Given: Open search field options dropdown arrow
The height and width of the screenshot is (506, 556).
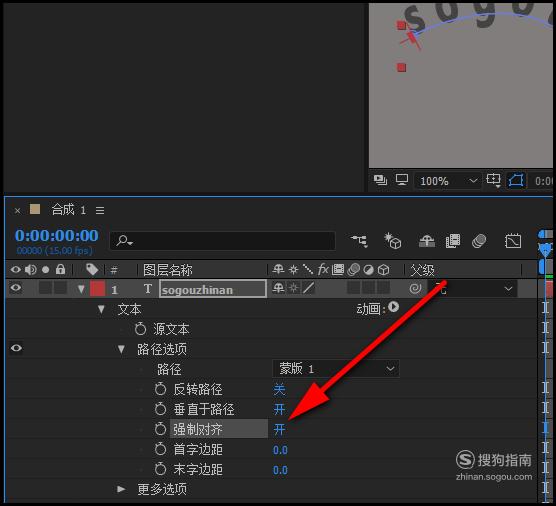Looking at the screenshot, I should (x=130, y=243).
